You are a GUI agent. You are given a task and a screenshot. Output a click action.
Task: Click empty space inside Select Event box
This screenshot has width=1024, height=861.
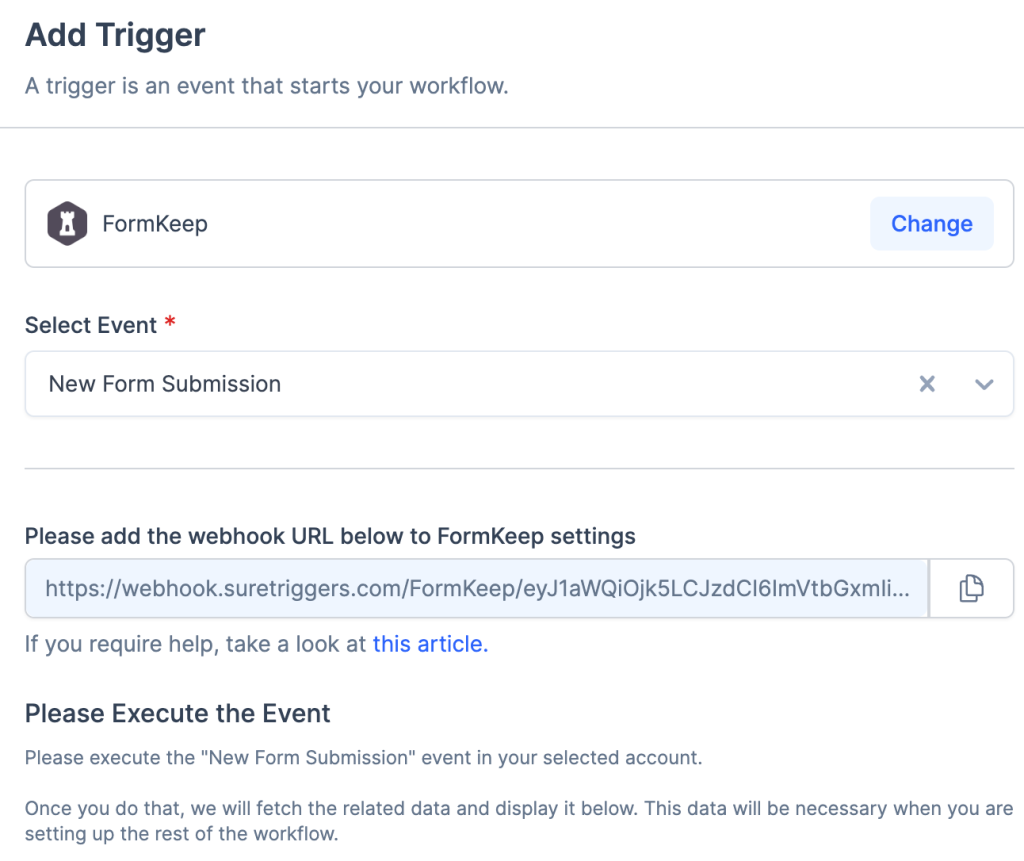tap(600, 384)
